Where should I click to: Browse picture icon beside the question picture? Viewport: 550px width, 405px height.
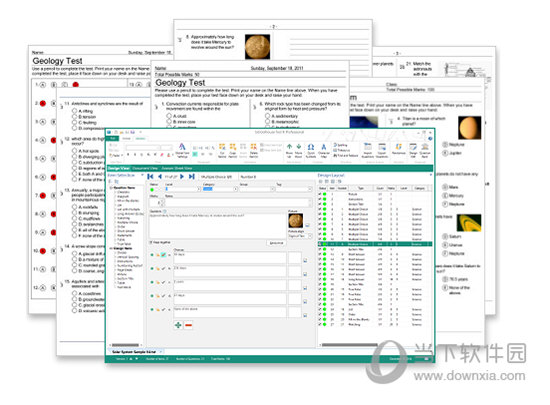[x=307, y=225]
